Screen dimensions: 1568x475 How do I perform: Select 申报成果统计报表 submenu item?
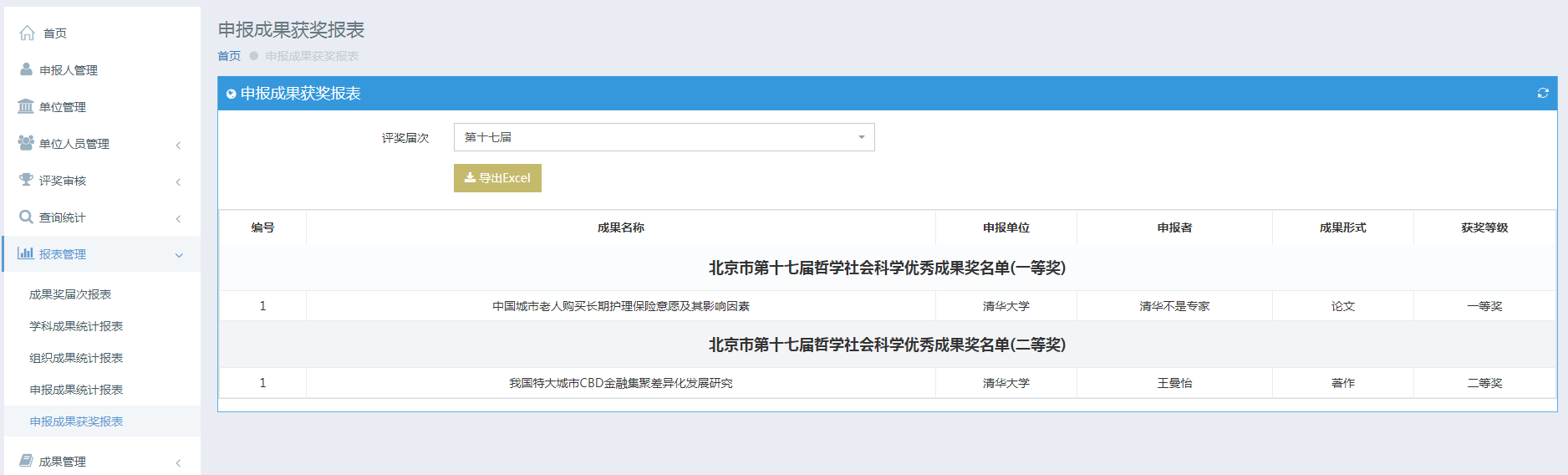pos(76,390)
